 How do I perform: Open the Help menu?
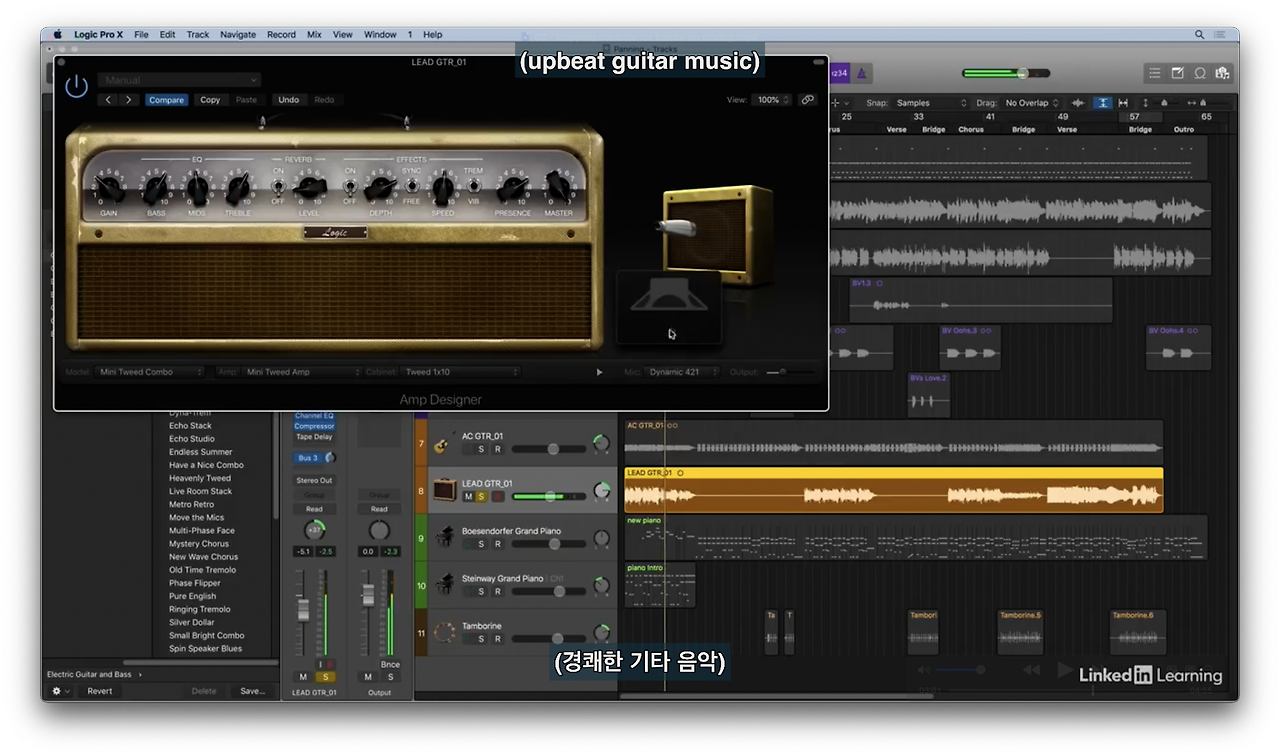pos(433,34)
